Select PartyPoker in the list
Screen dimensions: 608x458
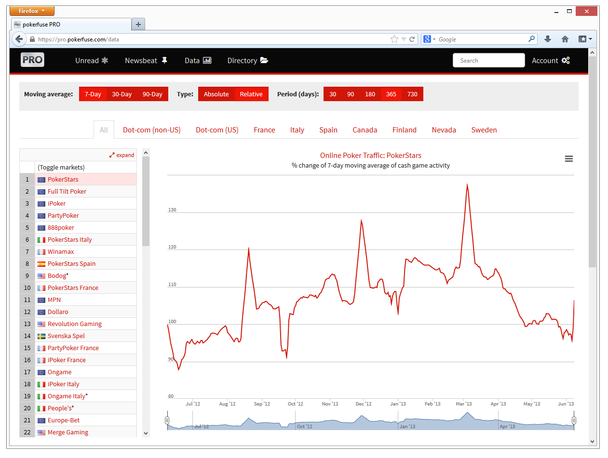tap(78, 215)
